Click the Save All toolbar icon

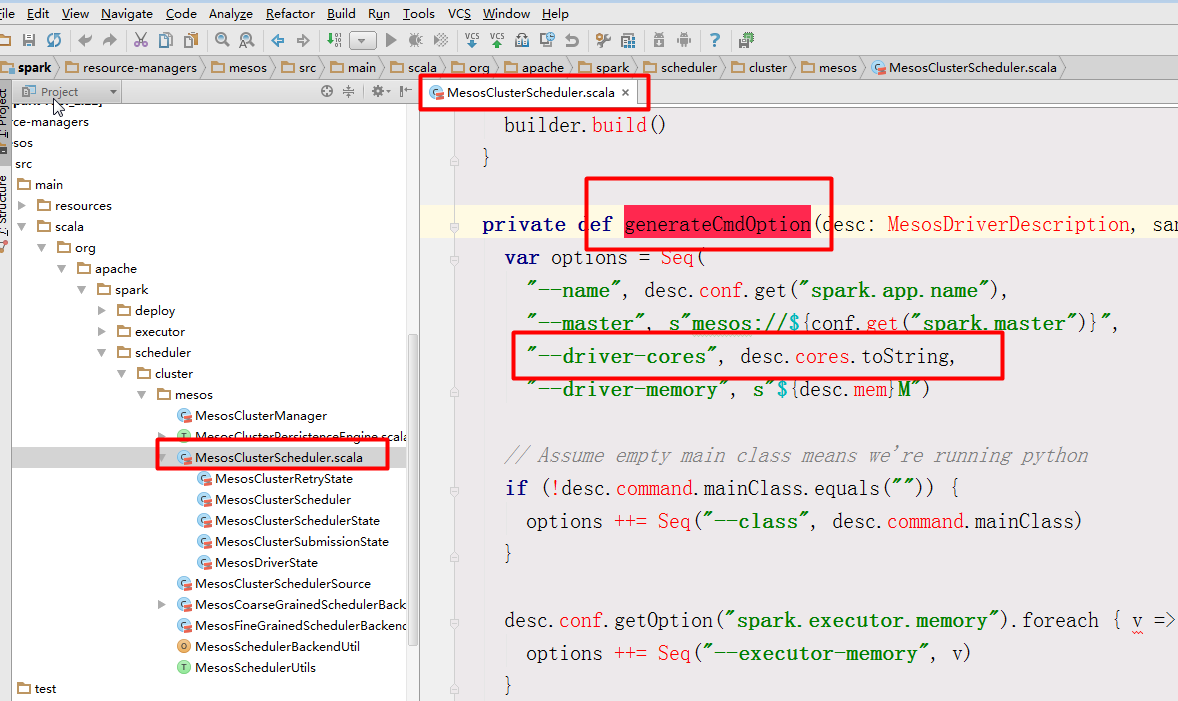[29, 40]
